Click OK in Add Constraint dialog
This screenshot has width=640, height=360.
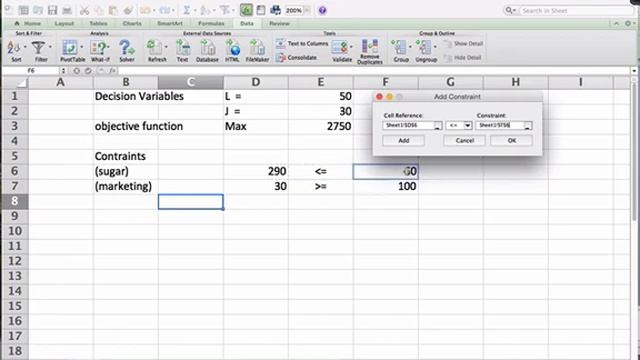point(511,140)
